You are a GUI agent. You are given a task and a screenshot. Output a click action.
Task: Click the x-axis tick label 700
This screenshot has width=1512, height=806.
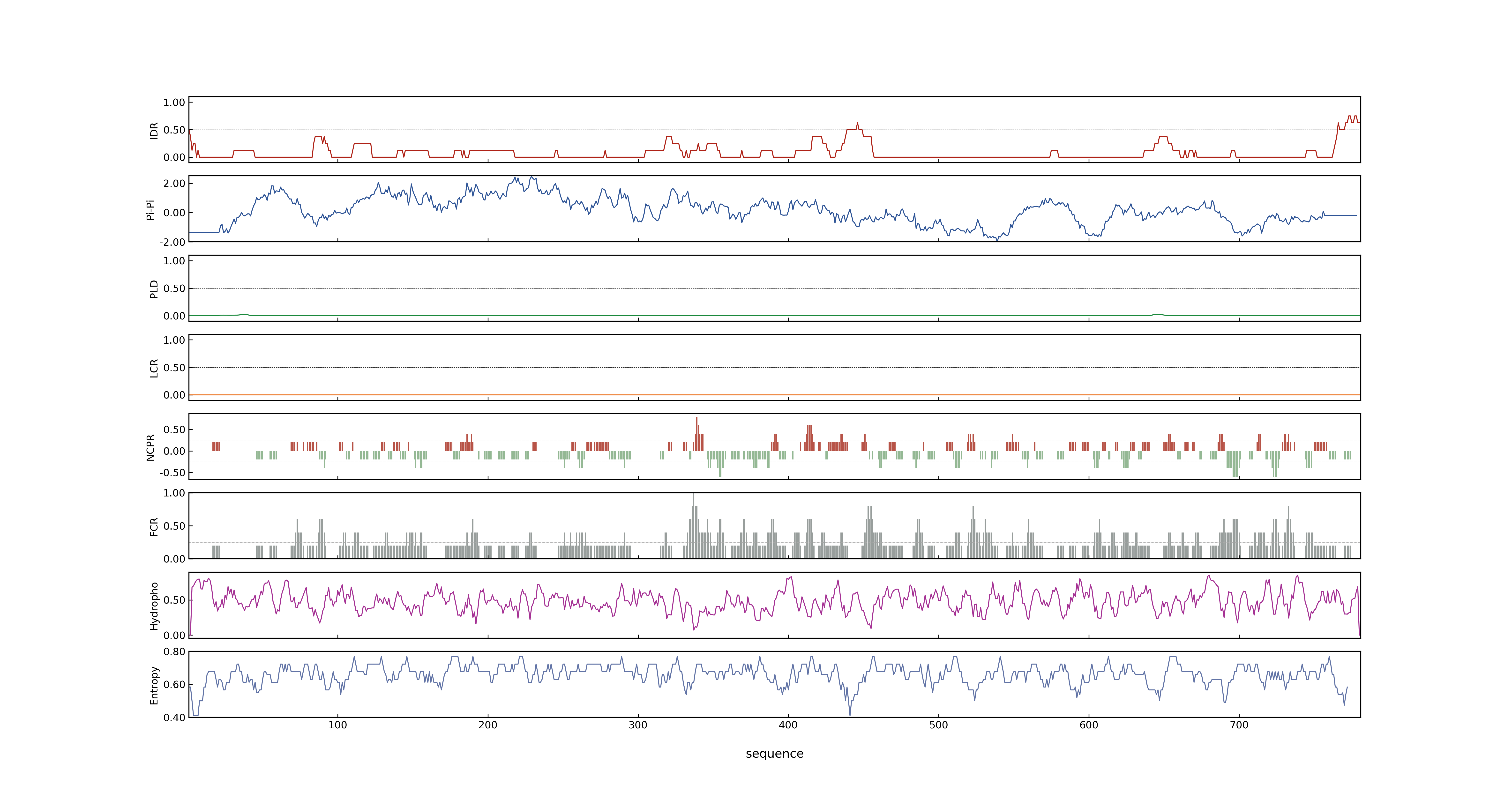(x=1239, y=725)
